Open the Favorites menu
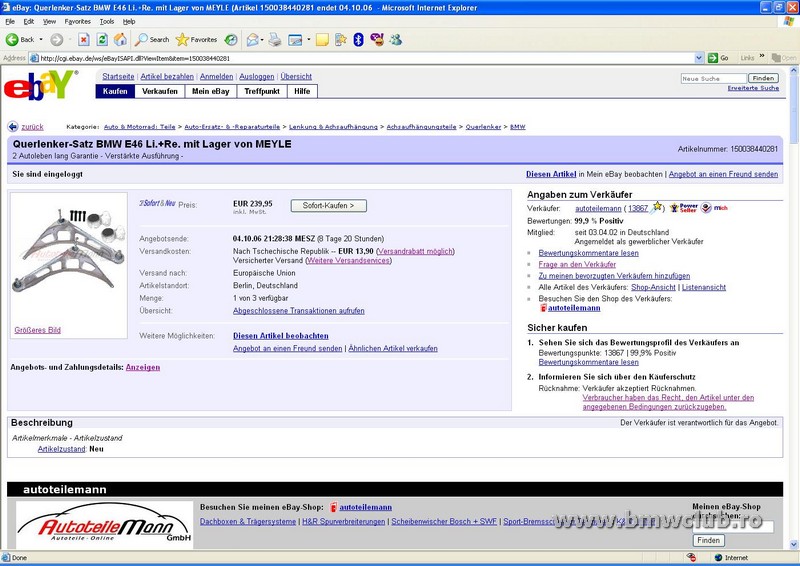 click(78, 21)
